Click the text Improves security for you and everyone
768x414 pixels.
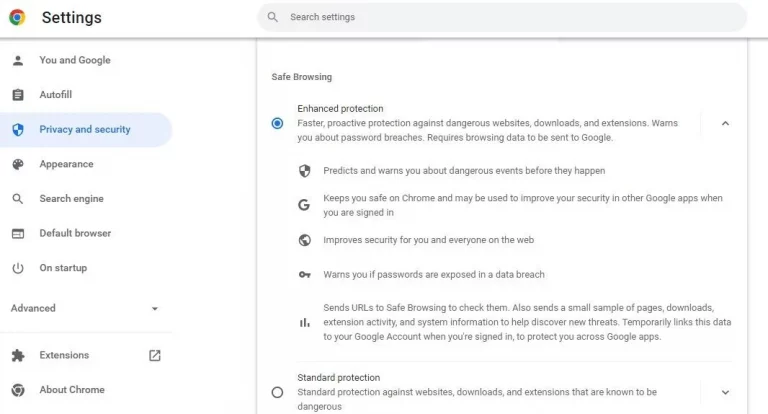429,240
